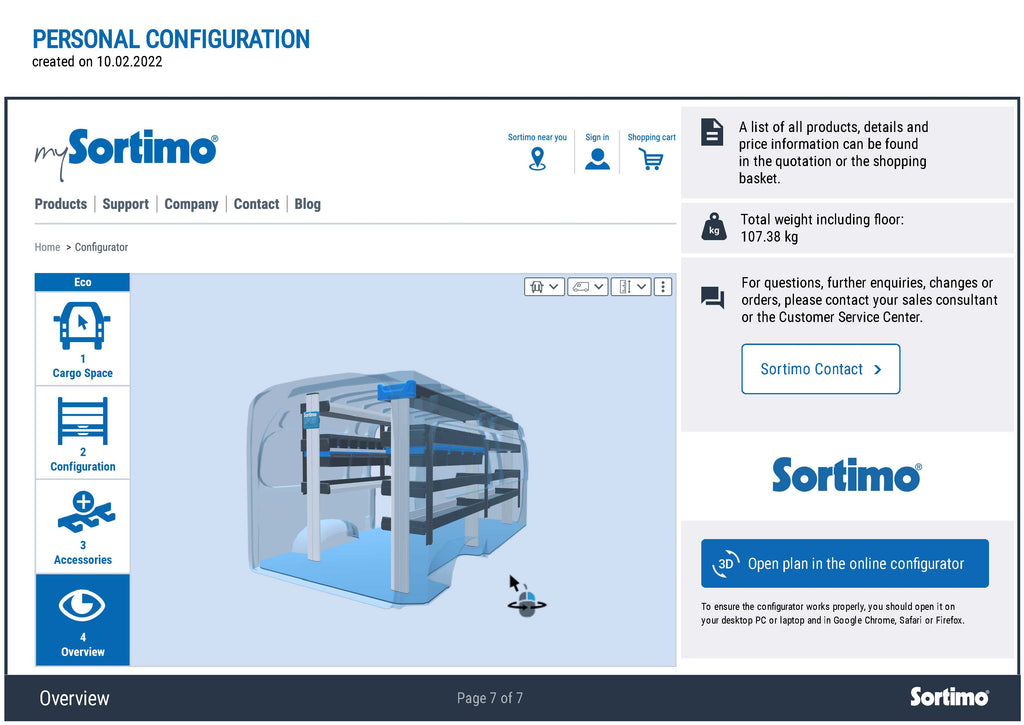The image size is (1024, 725).
Task: Go to step 2 Configuration
Action: (82, 433)
